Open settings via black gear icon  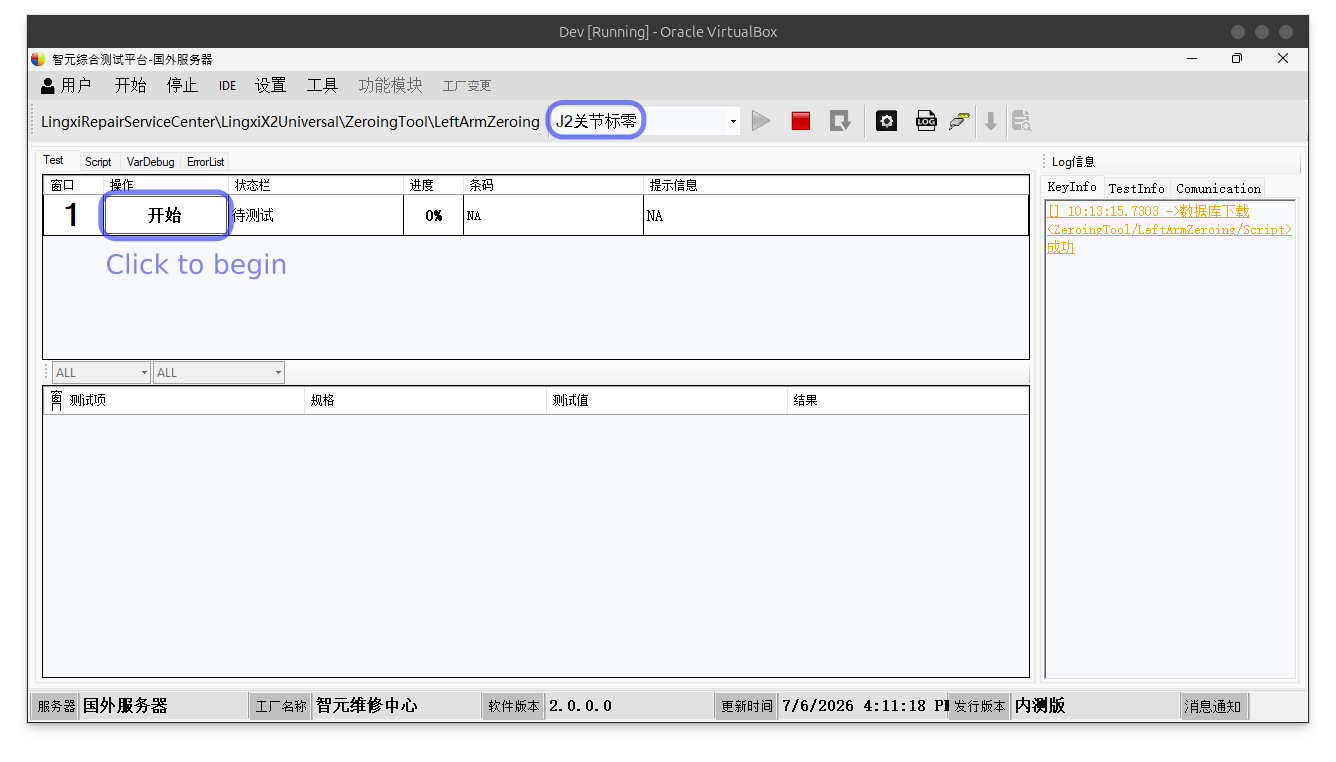(886, 121)
